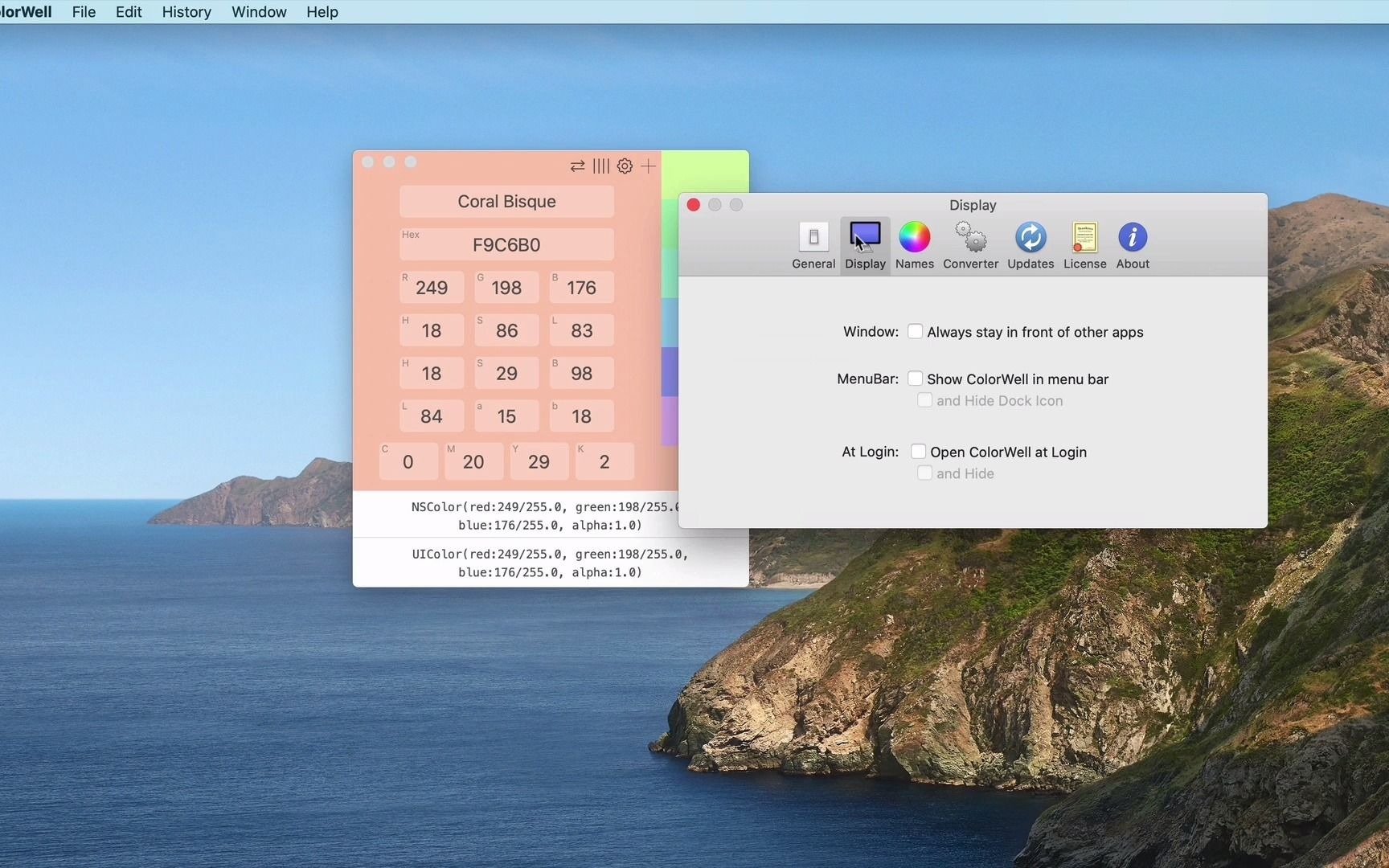Enable Always stay in front of other apps

tap(915, 331)
